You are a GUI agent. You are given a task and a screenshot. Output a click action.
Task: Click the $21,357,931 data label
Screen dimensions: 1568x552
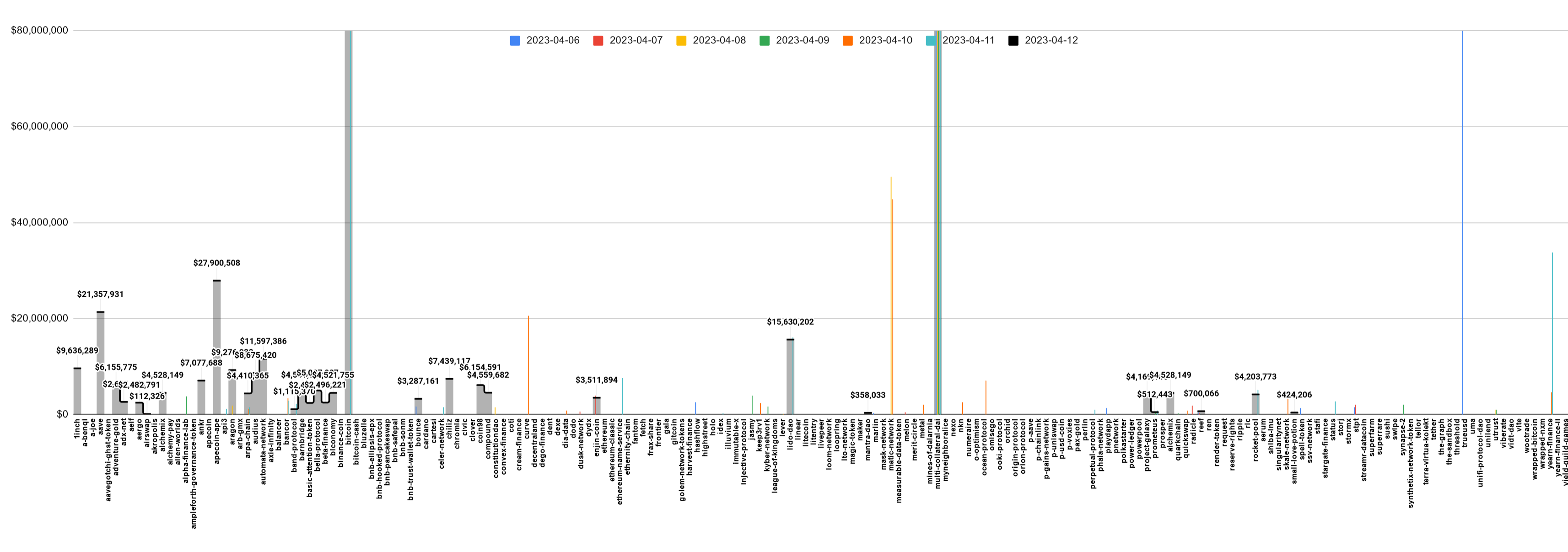[101, 294]
